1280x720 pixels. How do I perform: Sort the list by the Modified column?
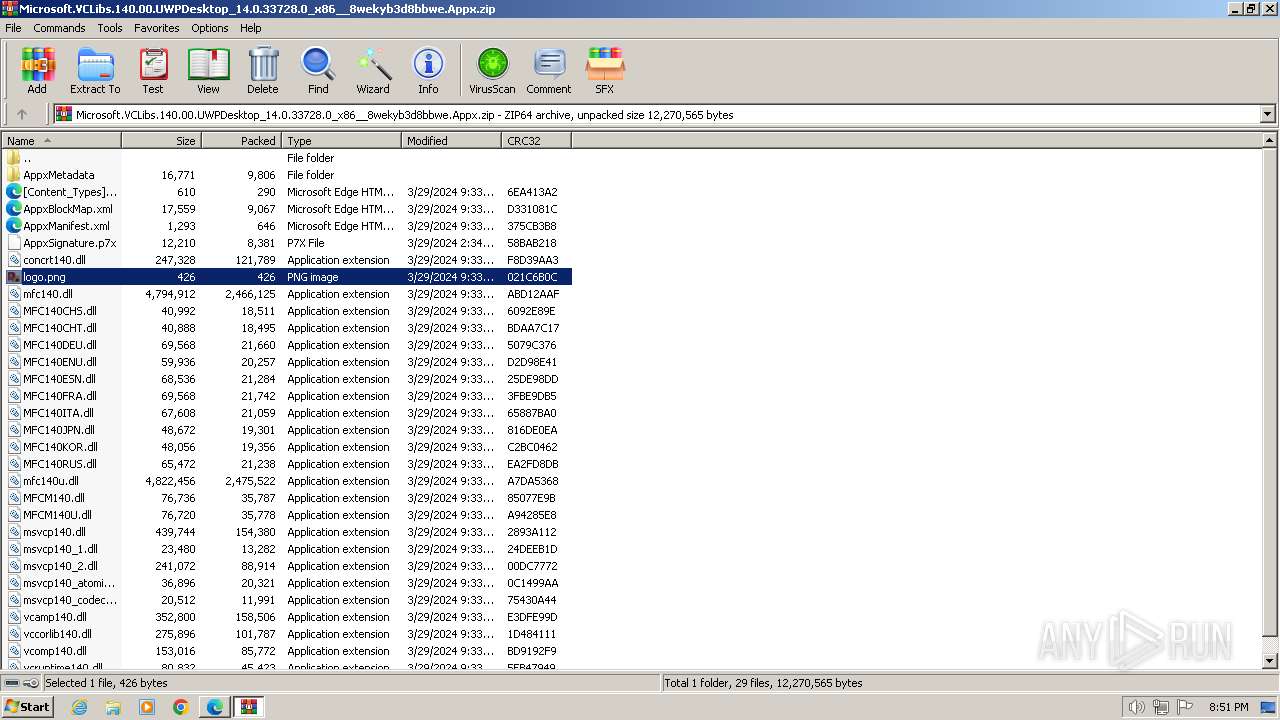[x=452, y=141]
